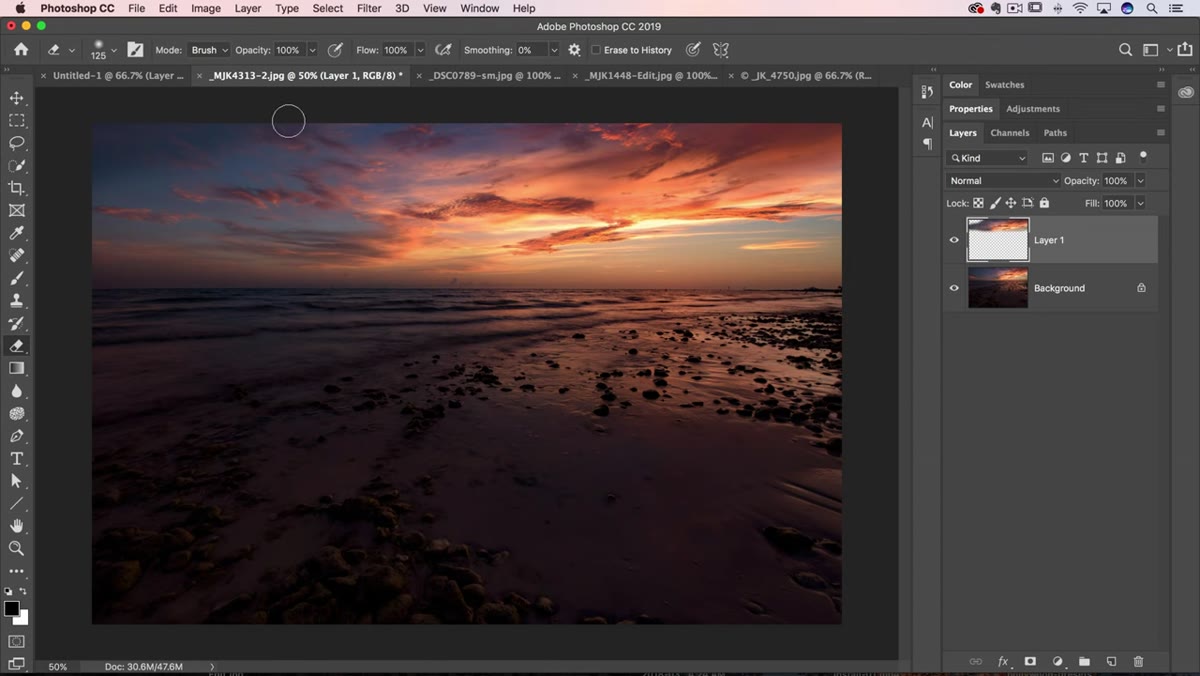The height and width of the screenshot is (676, 1200).
Task: Open the Edit Toolbar ellipsis
Action: [x=16, y=571]
